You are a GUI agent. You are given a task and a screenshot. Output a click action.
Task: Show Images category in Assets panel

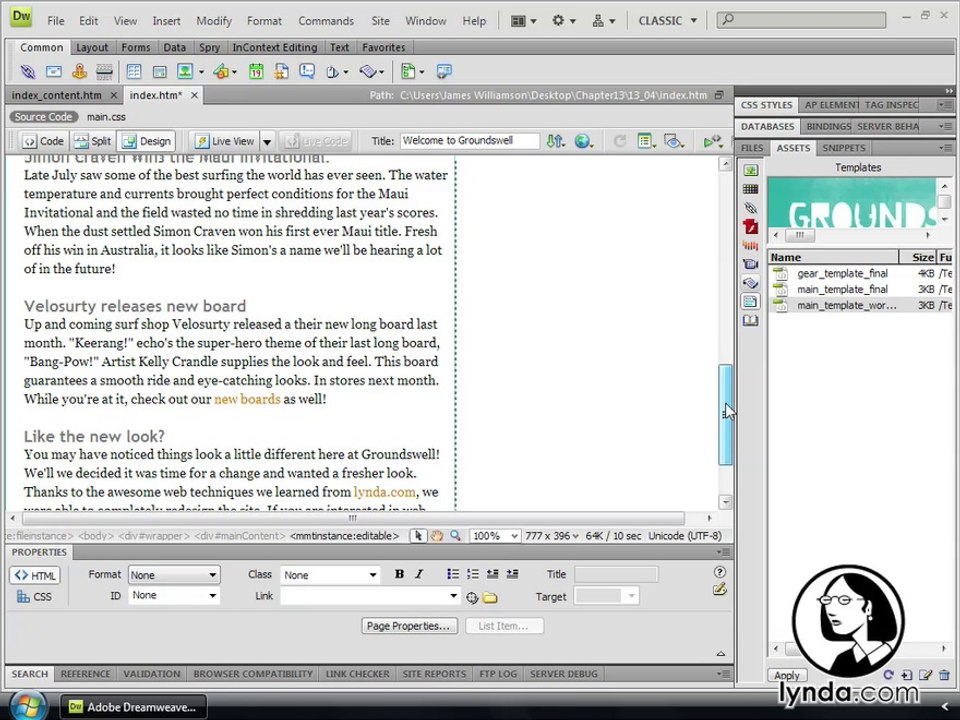751,170
